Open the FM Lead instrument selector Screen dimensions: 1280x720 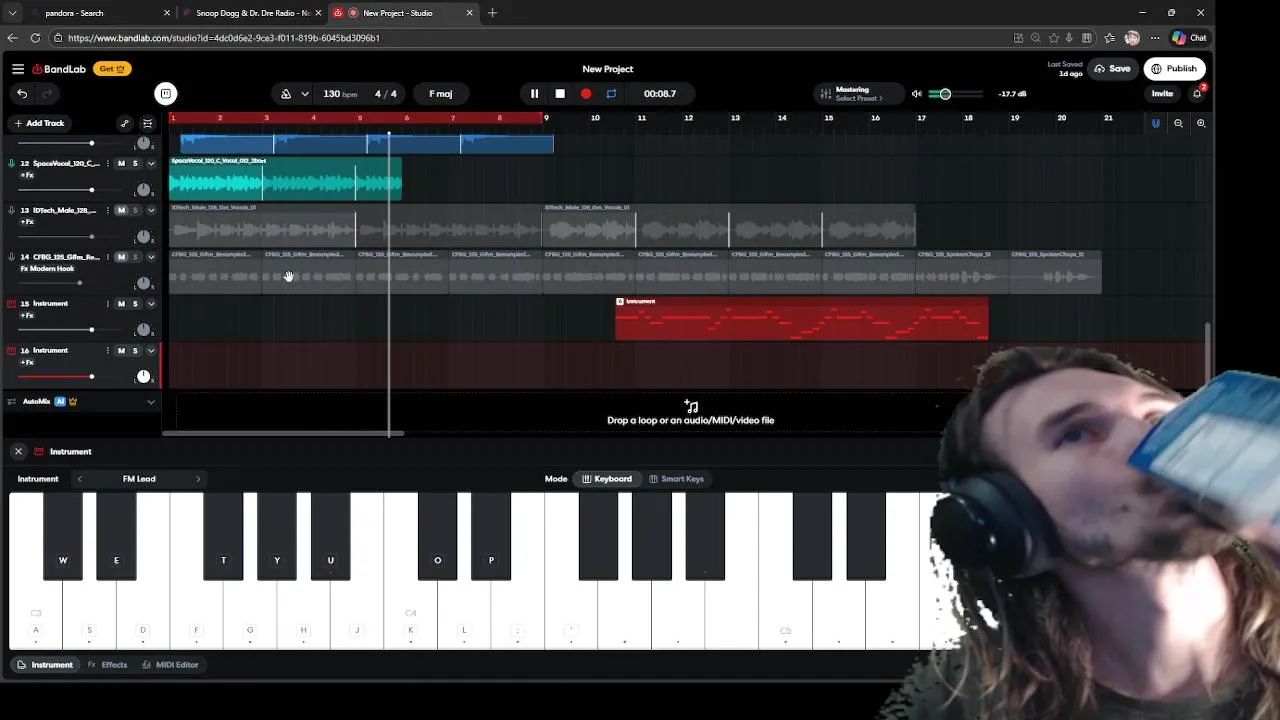[x=139, y=479]
